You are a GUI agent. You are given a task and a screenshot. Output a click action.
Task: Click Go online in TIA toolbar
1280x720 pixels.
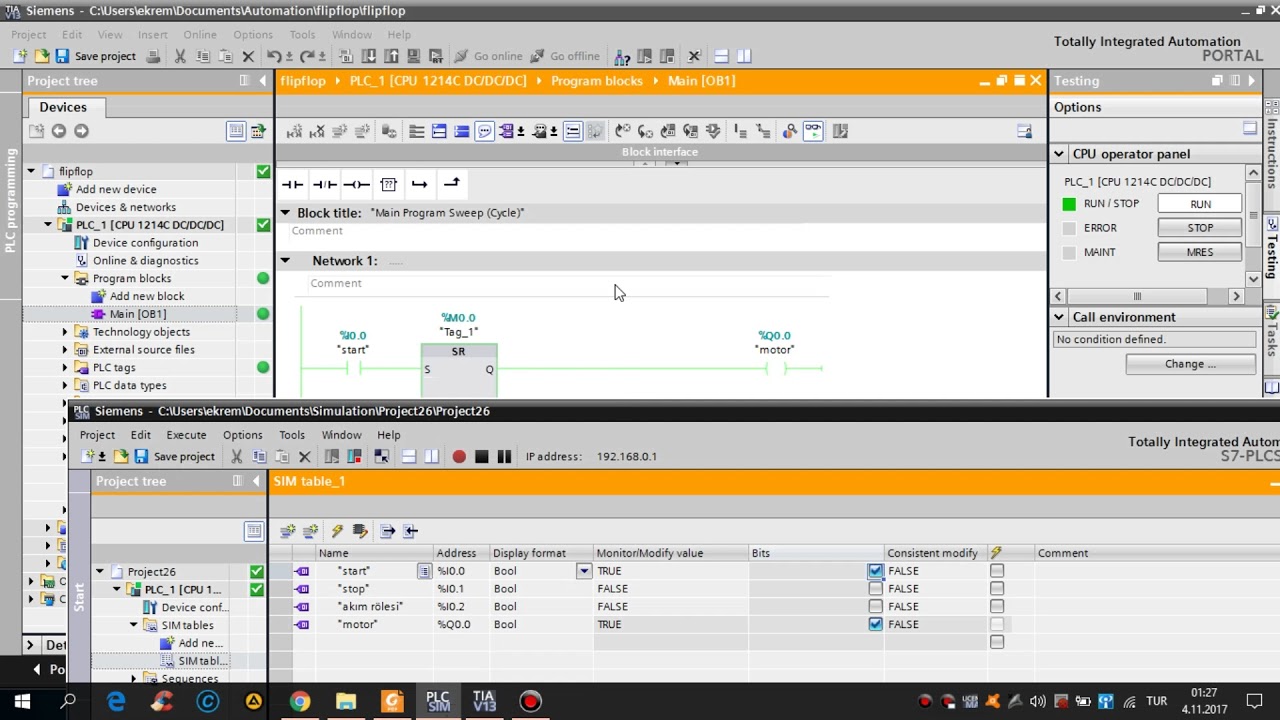(x=489, y=56)
